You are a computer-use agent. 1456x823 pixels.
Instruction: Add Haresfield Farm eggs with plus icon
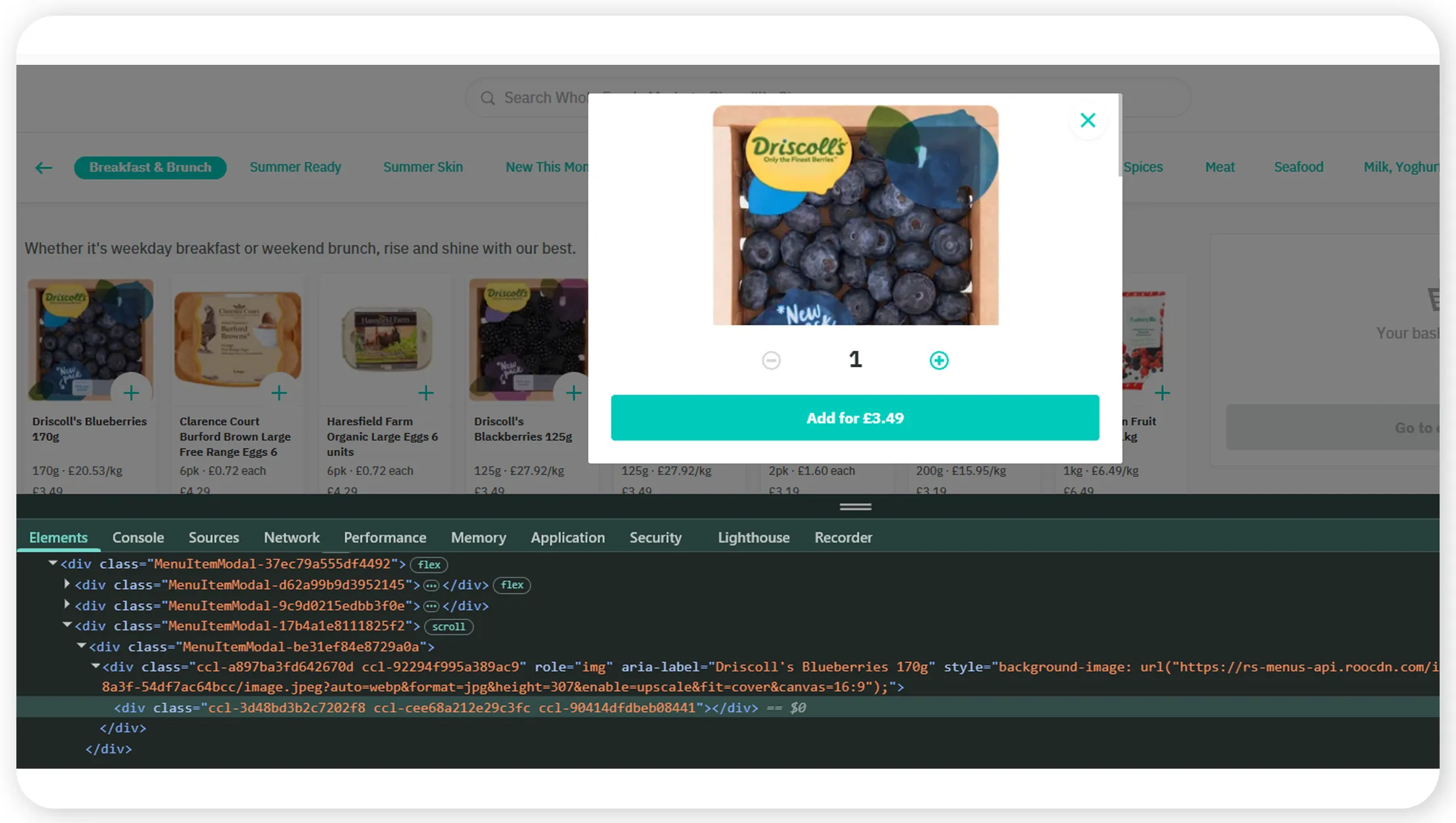[x=426, y=393]
